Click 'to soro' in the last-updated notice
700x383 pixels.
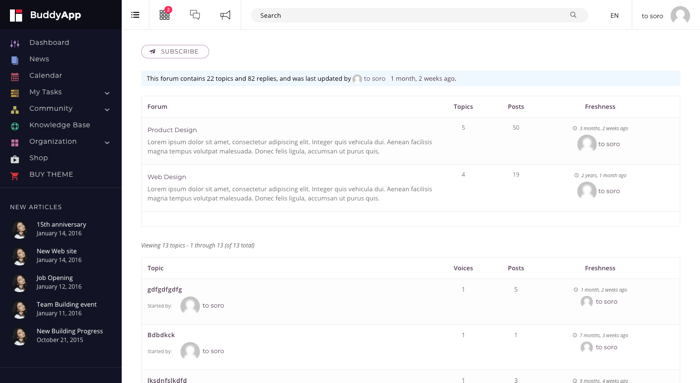[374, 79]
